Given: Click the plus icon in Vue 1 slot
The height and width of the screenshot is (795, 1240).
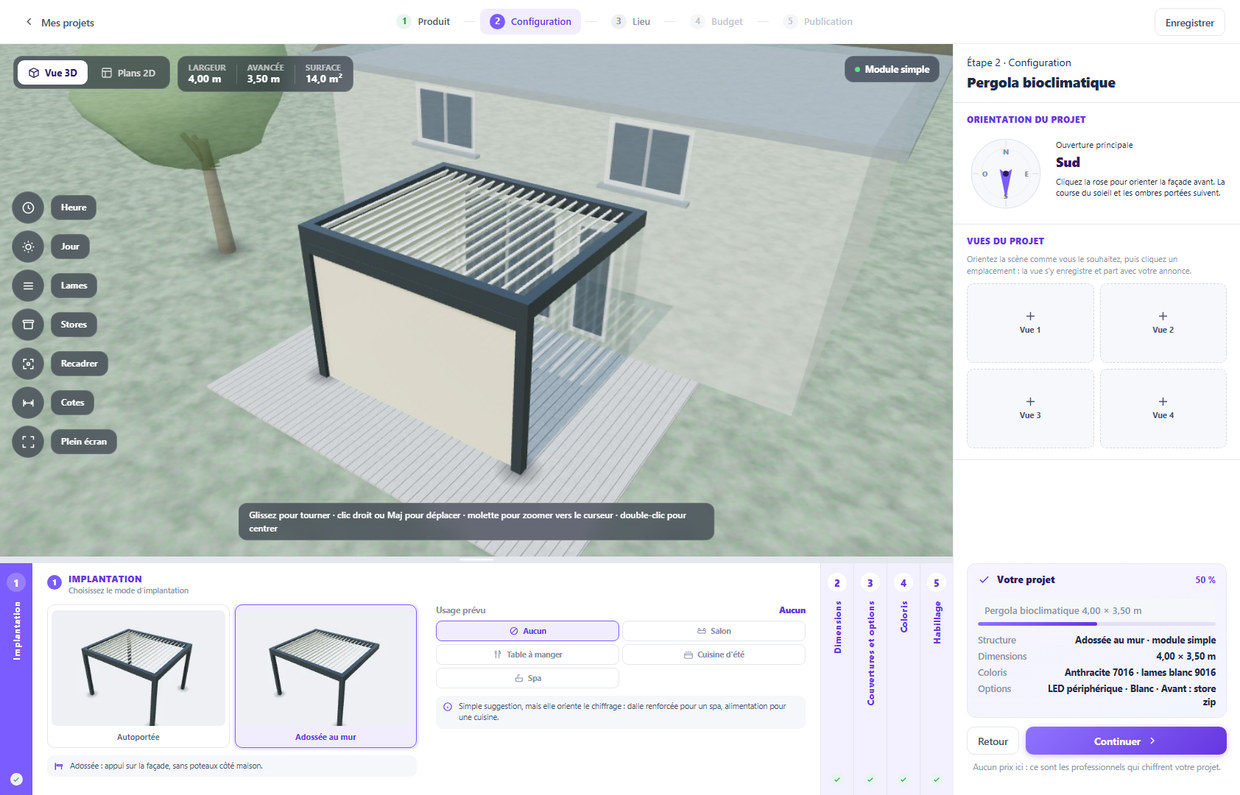Looking at the screenshot, I should coord(1030,316).
